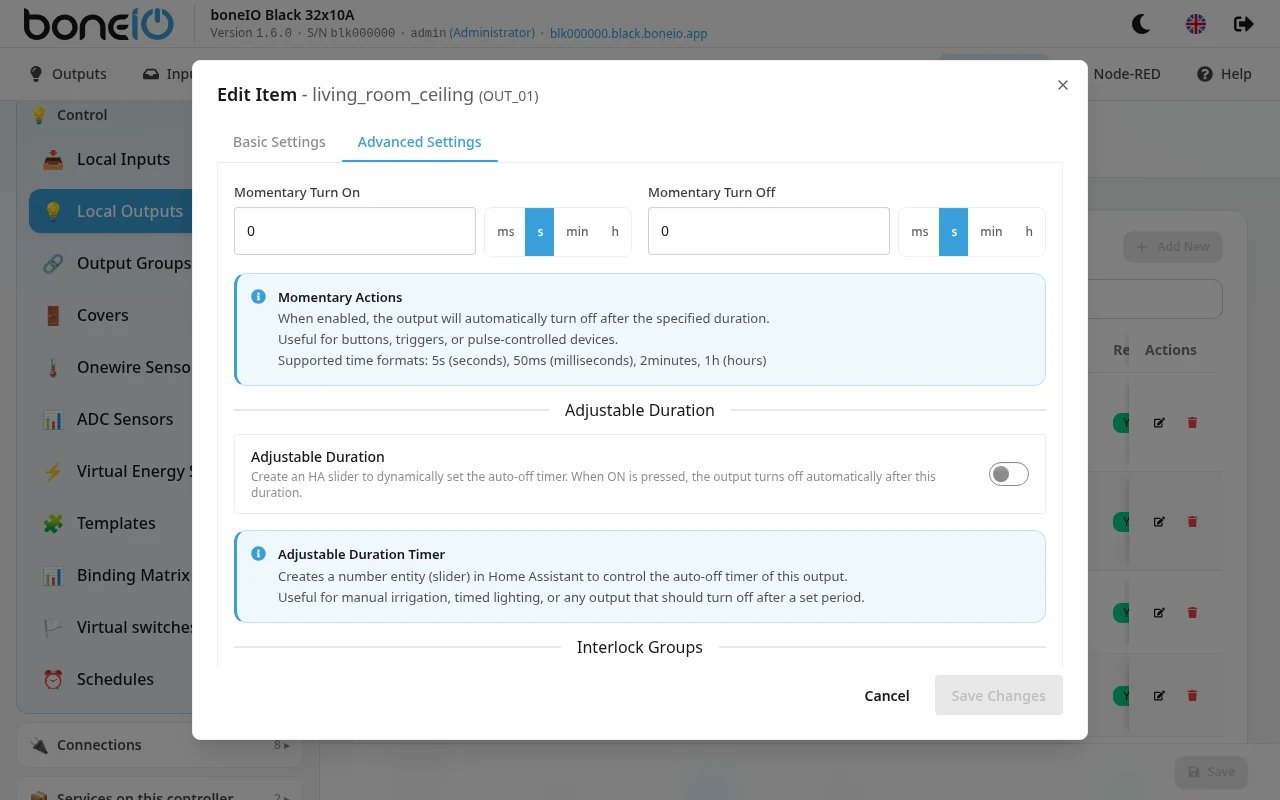
Task: Click the Save Changes button
Action: coord(998,696)
